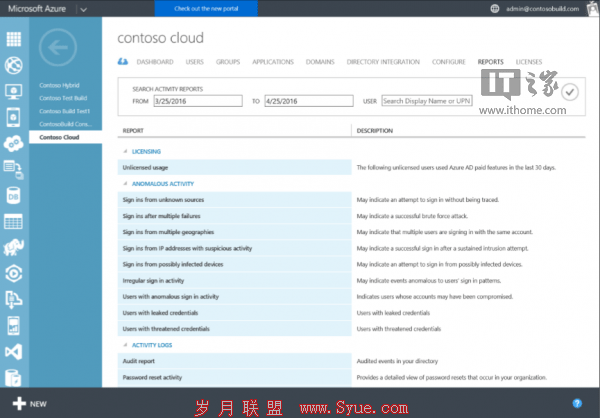Screen dimensions: 600x418
Task: Open the Audit report
Action: point(235,361)
